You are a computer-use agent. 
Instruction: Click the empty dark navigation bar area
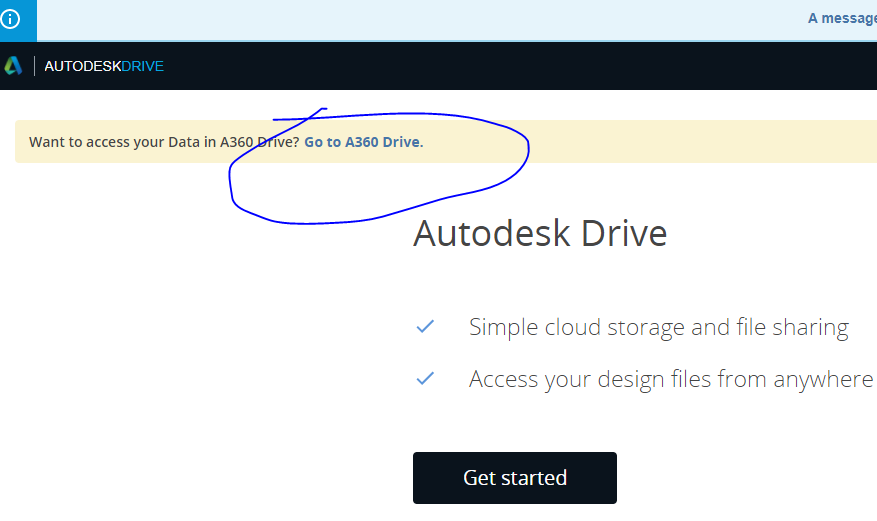click(500, 66)
